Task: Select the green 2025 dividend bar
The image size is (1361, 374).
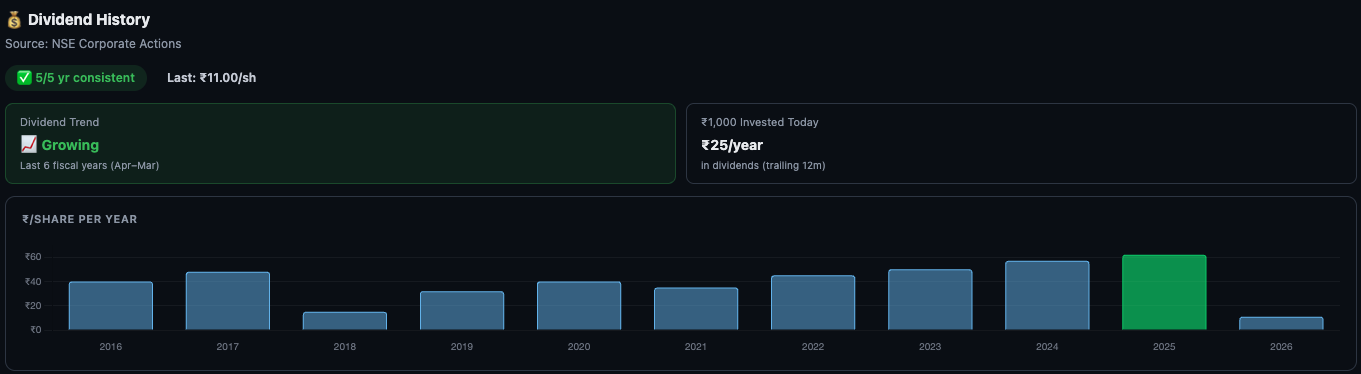Action: click(x=1164, y=292)
